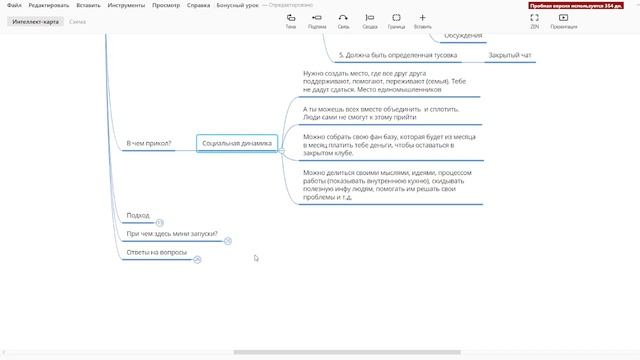Open the Файл menu
Viewport: 640px width, 360px height.
coord(14,5)
